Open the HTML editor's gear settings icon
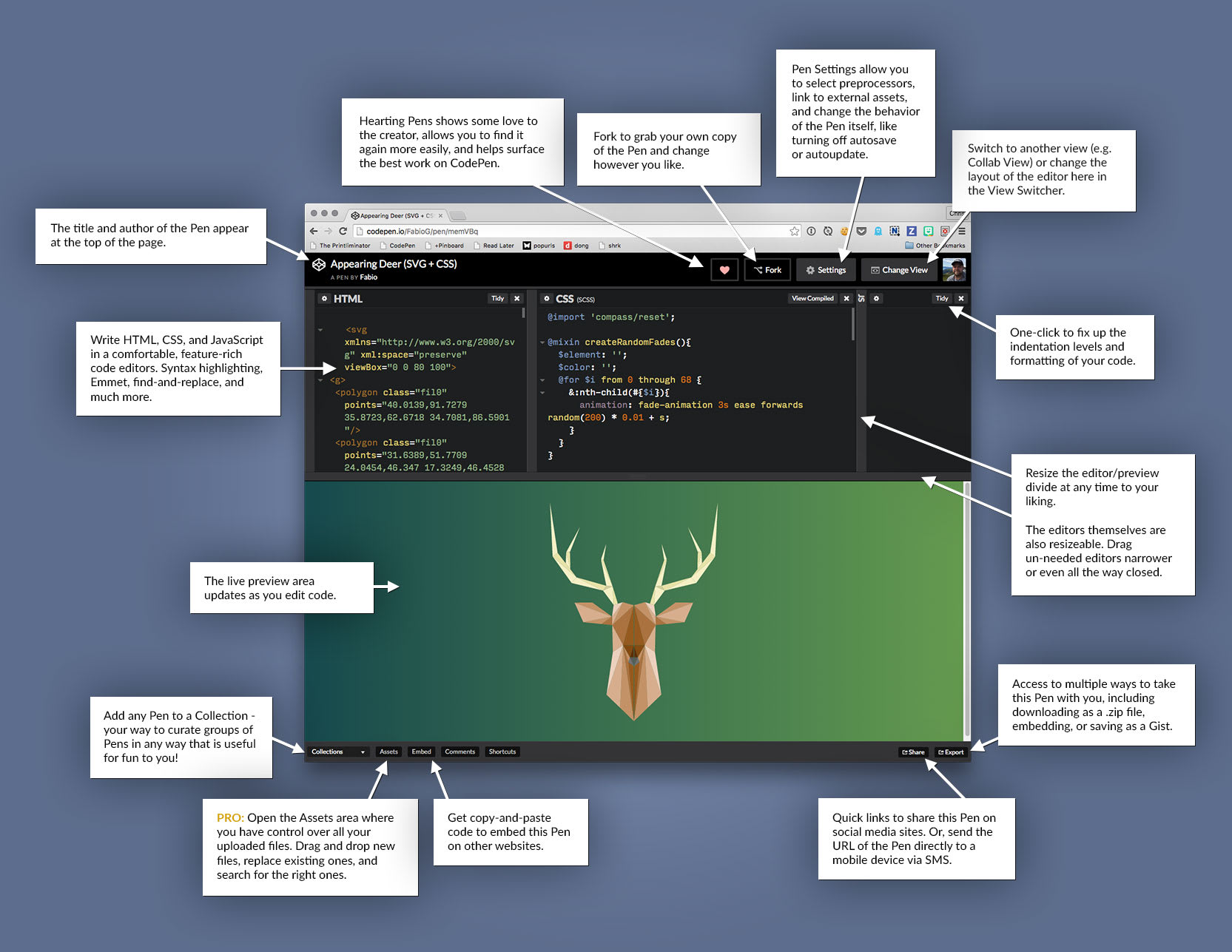This screenshot has width=1232, height=952. pyautogui.click(x=325, y=298)
